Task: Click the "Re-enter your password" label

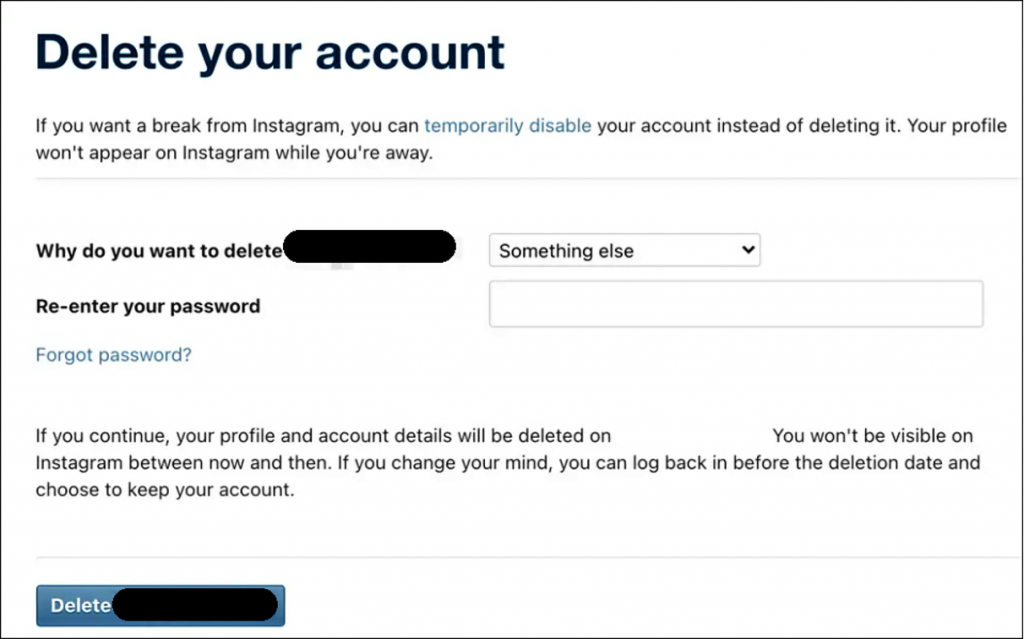Action: [x=148, y=306]
